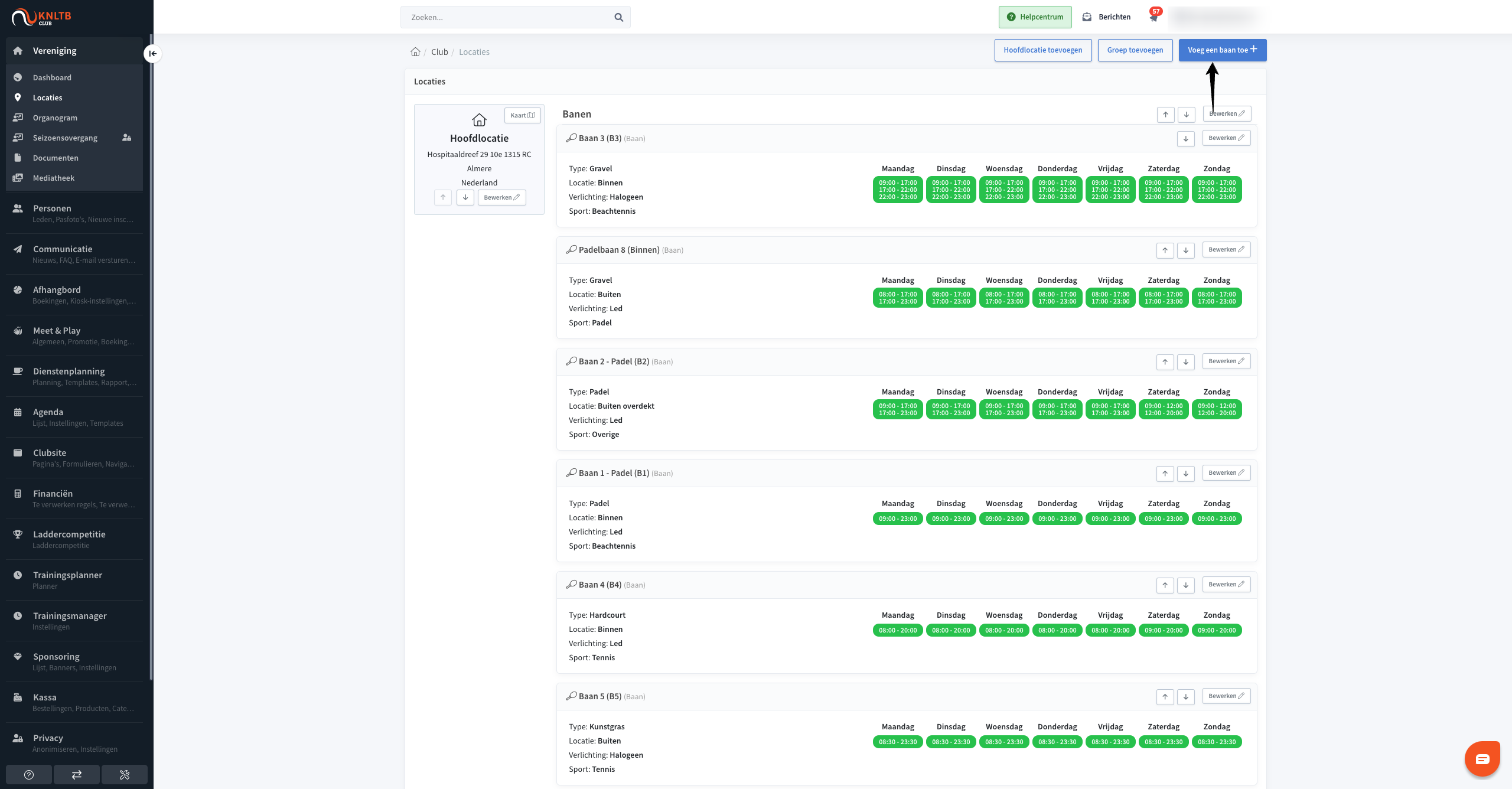Open Kassa section

click(74, 702)
